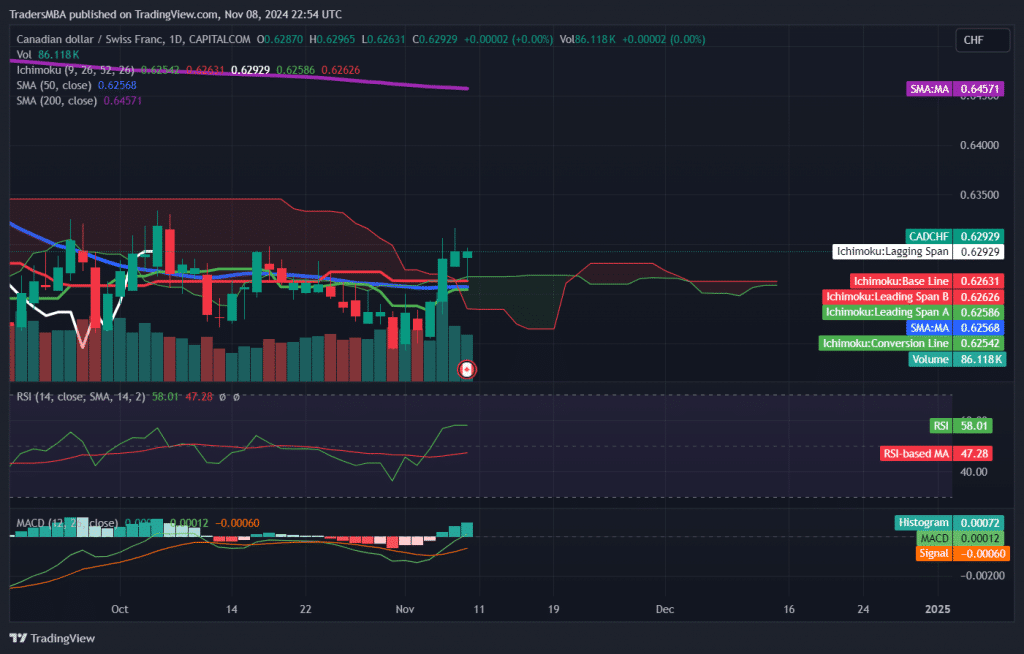Select the SMA (200, close) legend entry
This screenshot has height=654, width=1024.
tap(57, 100)
